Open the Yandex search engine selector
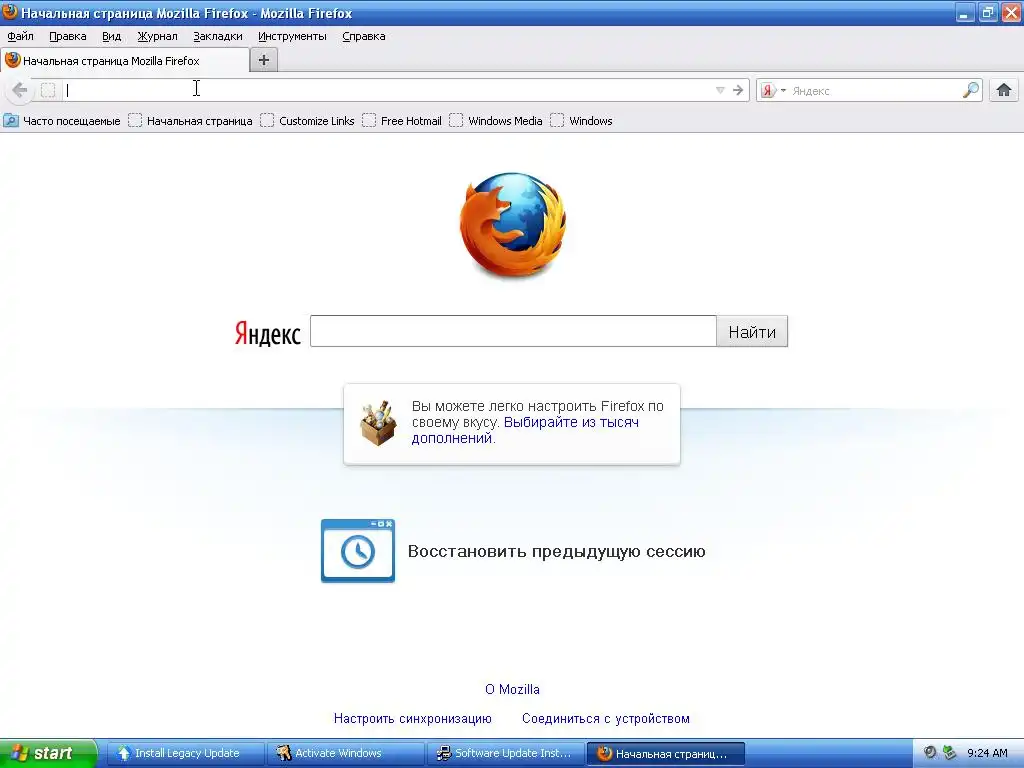The height and width of the screenshot is (768, 1024). 774,90
